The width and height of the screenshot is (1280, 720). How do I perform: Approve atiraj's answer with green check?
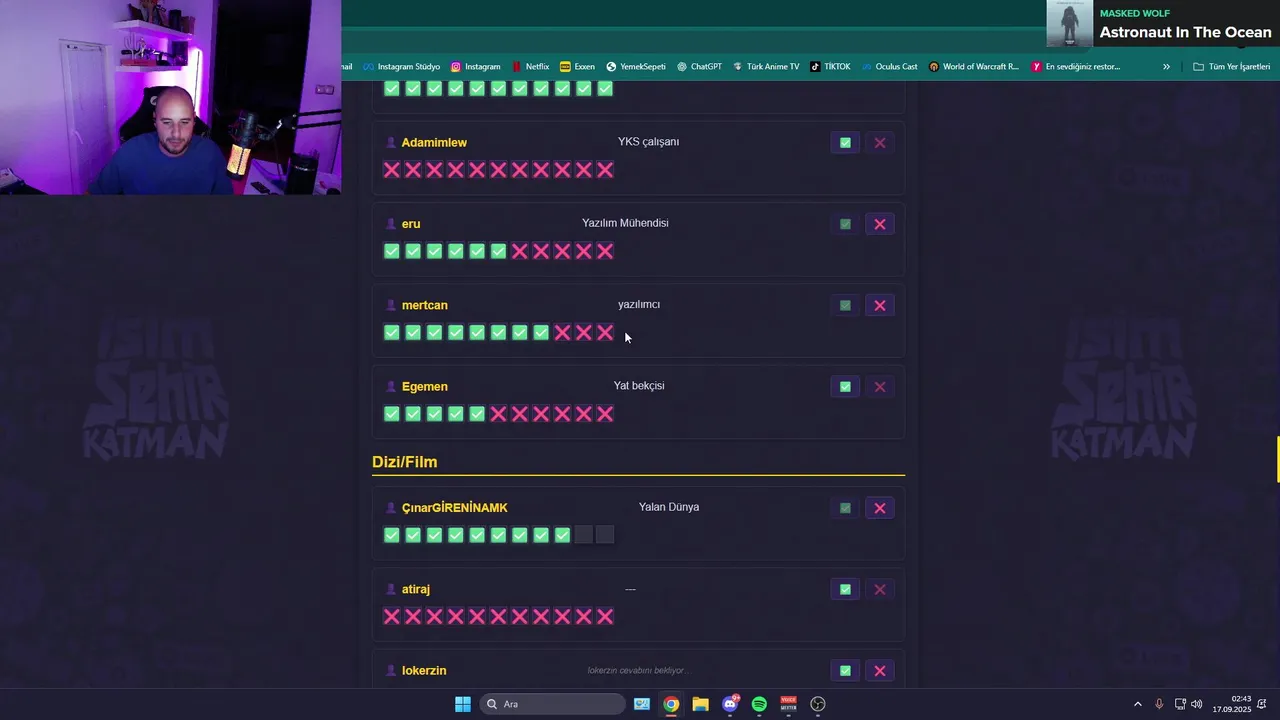[845, 589]
